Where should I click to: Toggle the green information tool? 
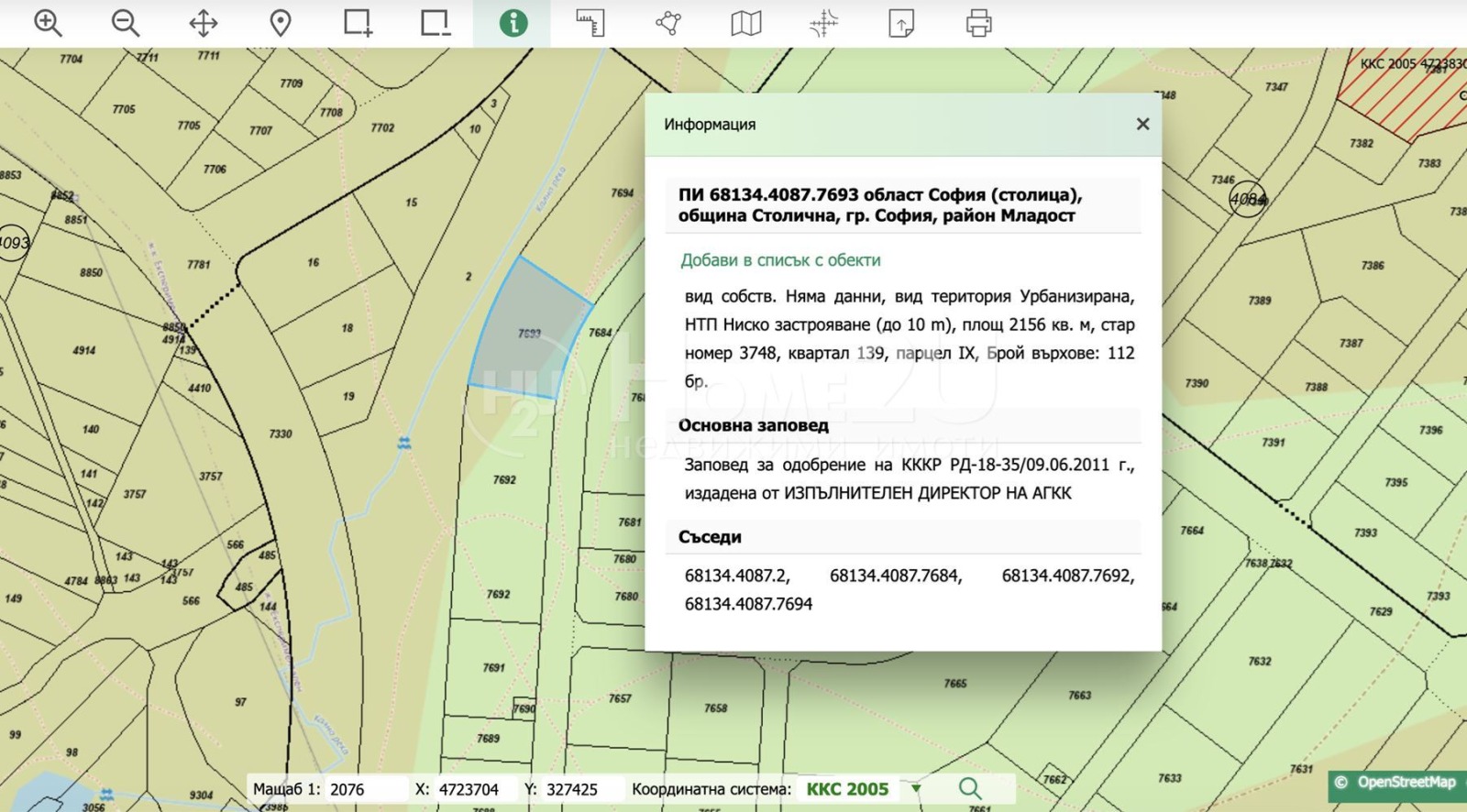(513, 23)
